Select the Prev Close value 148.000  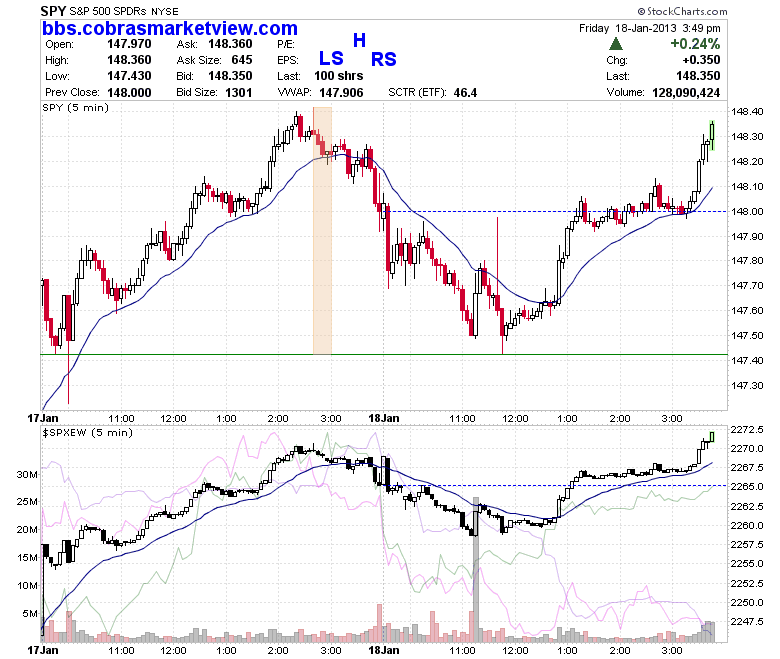click(129, 93)
